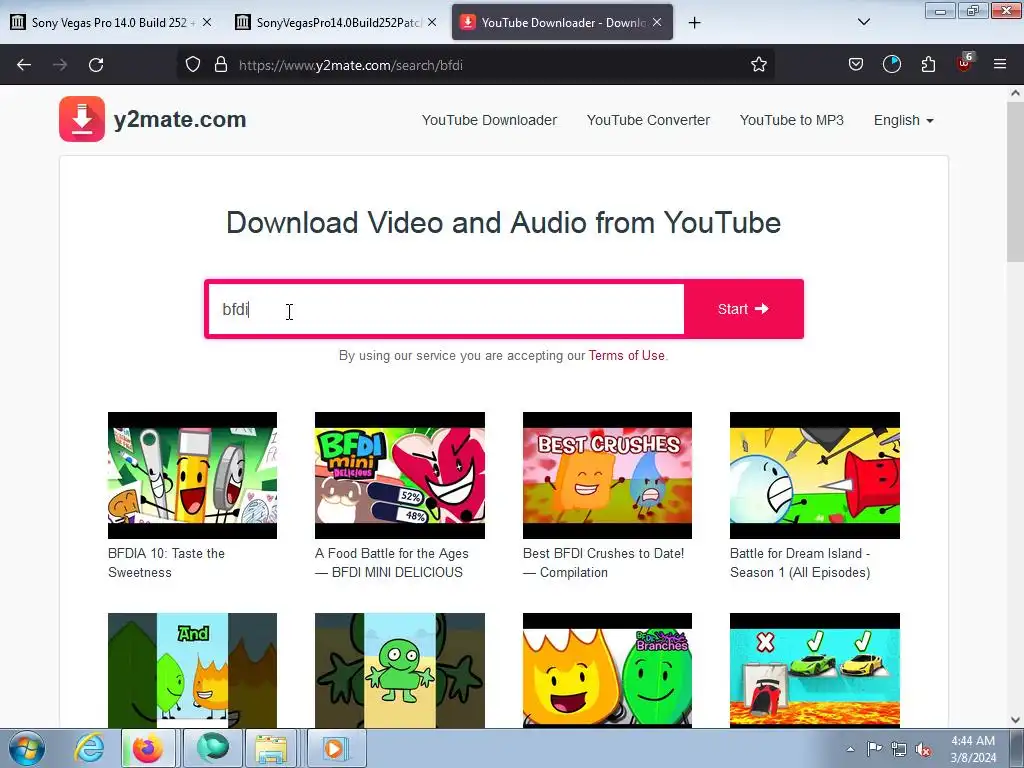Open the Pocket save icon
This screenshot has width=1024, height=768.
pyautogui.click(x=856, y=65)
